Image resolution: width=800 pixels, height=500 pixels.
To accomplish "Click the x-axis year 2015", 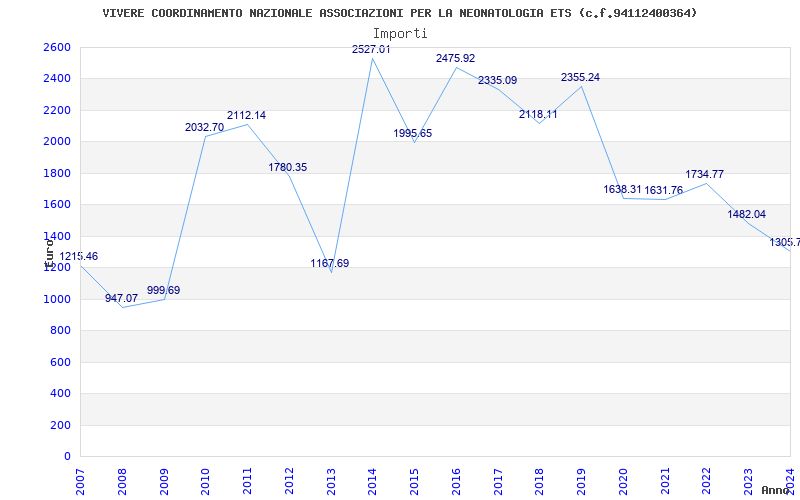I will (x=414, y=481).
